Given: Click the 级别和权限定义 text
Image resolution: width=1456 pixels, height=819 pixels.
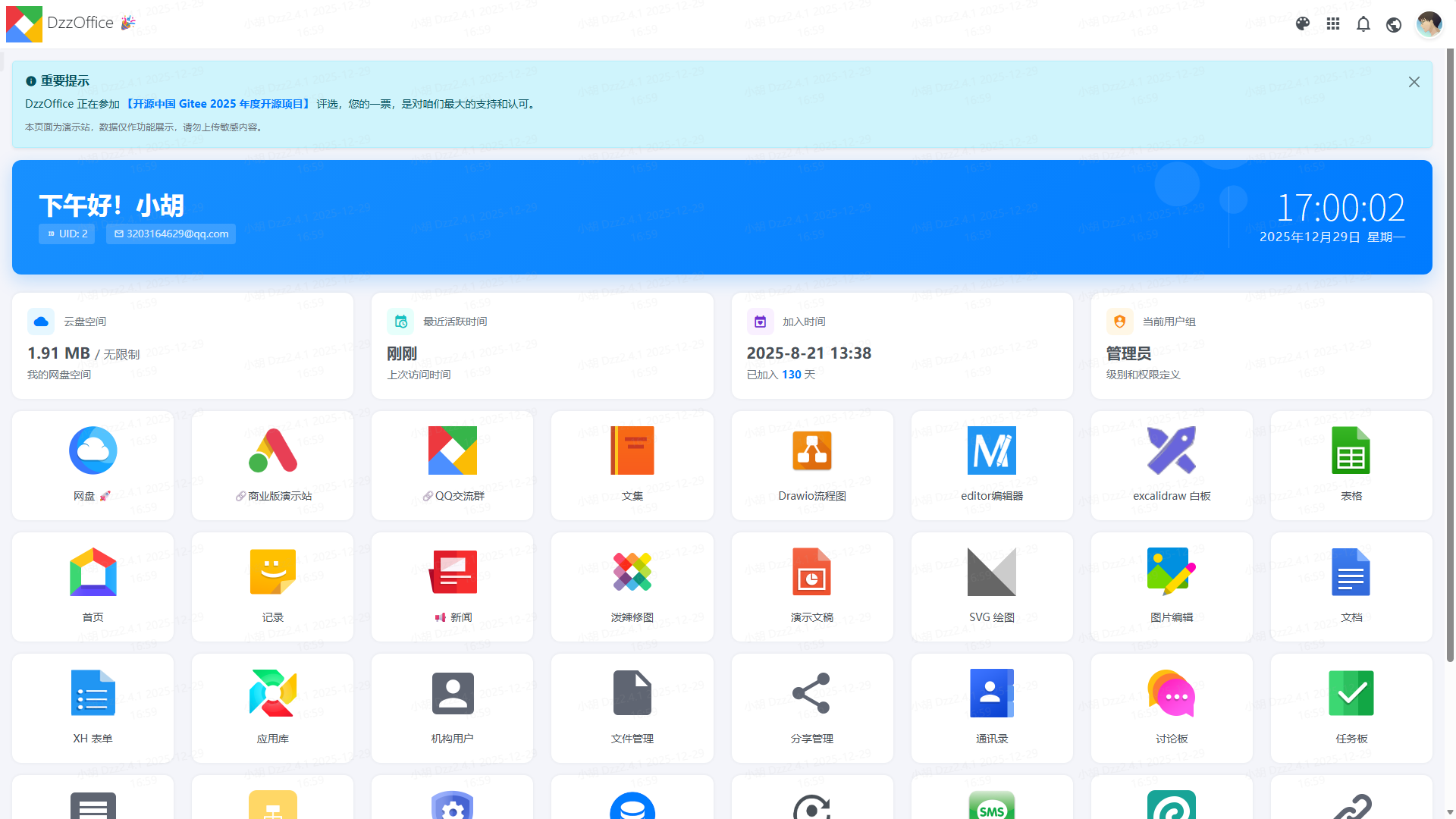Looking at the screenshot, I should 1144,375.
